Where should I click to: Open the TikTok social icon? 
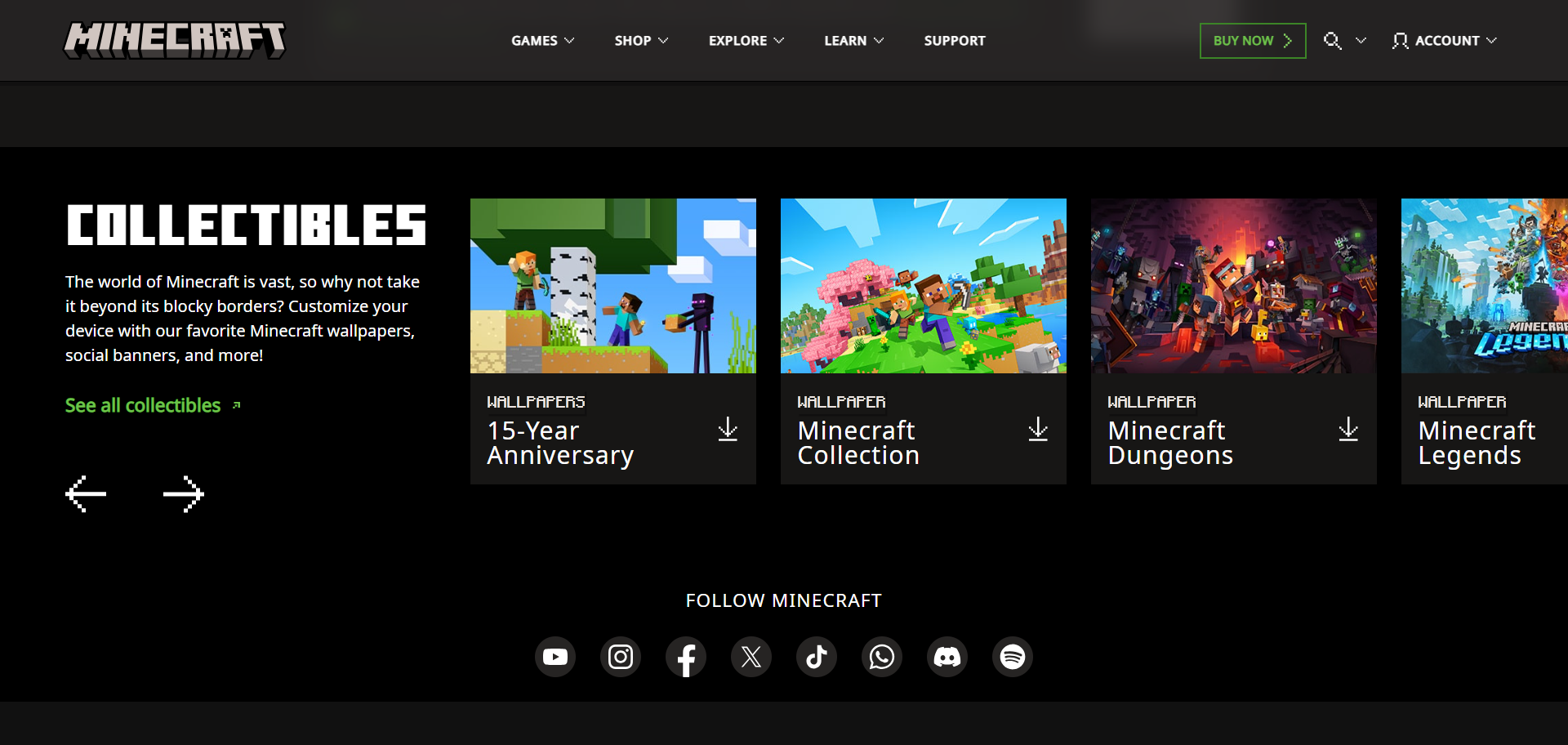[817, 657]
